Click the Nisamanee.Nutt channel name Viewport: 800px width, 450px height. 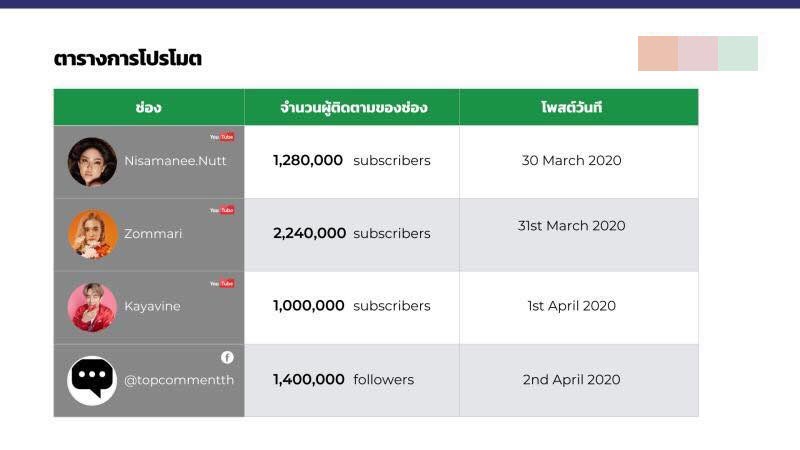[x=175, y=161]
